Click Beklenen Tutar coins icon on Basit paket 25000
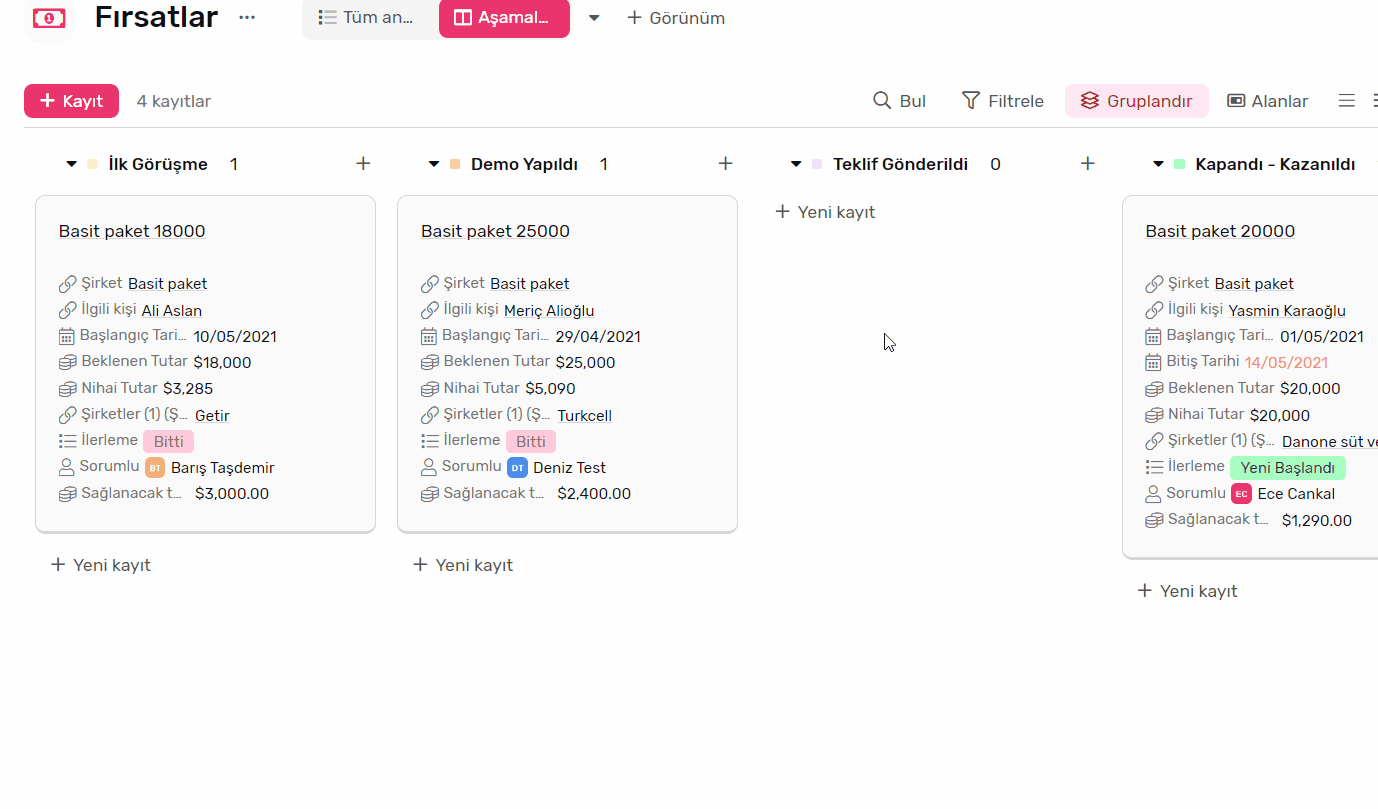1378x809 pixels. tap(430, 362)
